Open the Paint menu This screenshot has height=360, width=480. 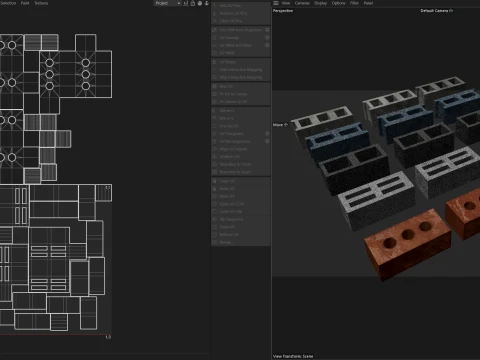tap(25, 3)
